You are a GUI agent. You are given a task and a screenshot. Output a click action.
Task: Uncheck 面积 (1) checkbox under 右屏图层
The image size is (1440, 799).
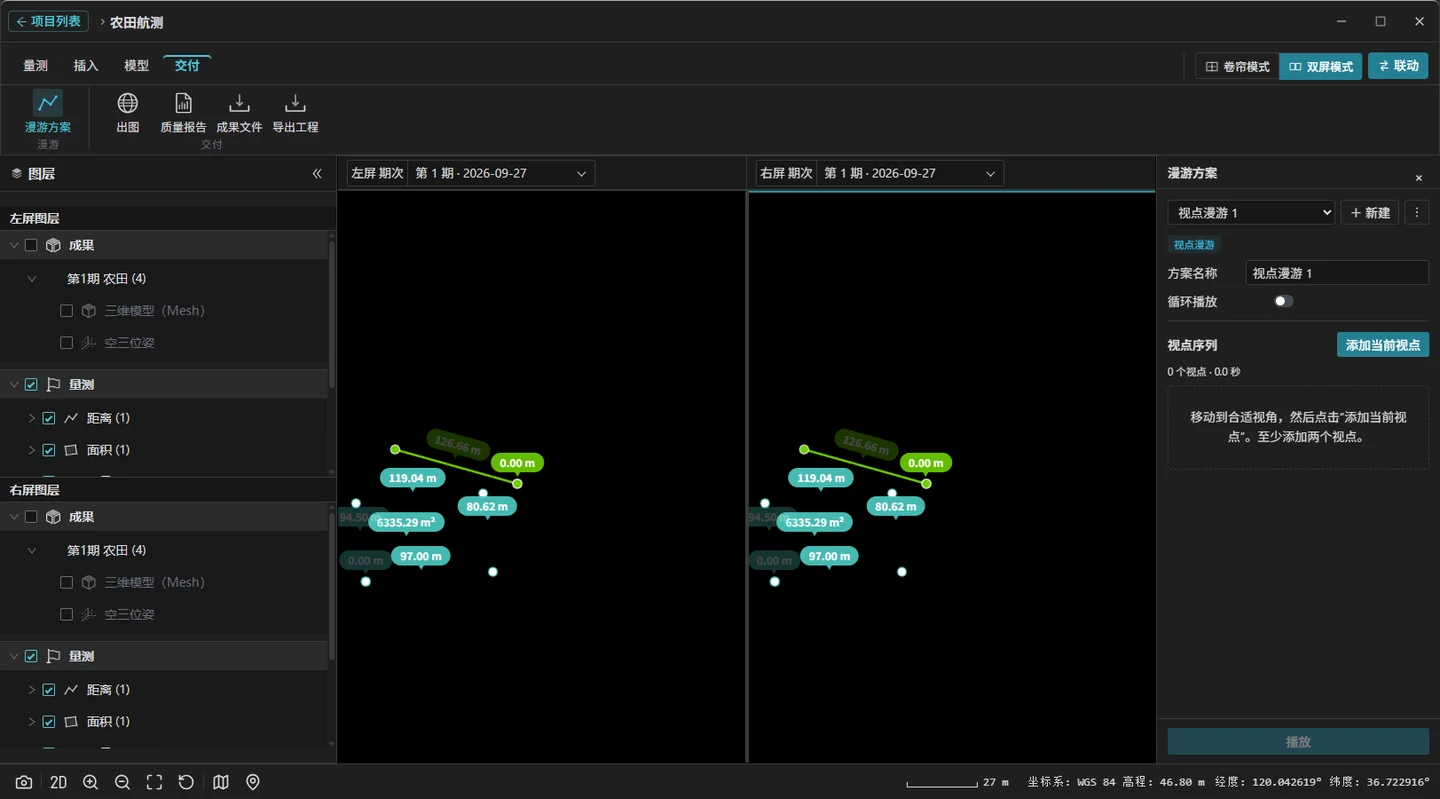click(48, 722)
